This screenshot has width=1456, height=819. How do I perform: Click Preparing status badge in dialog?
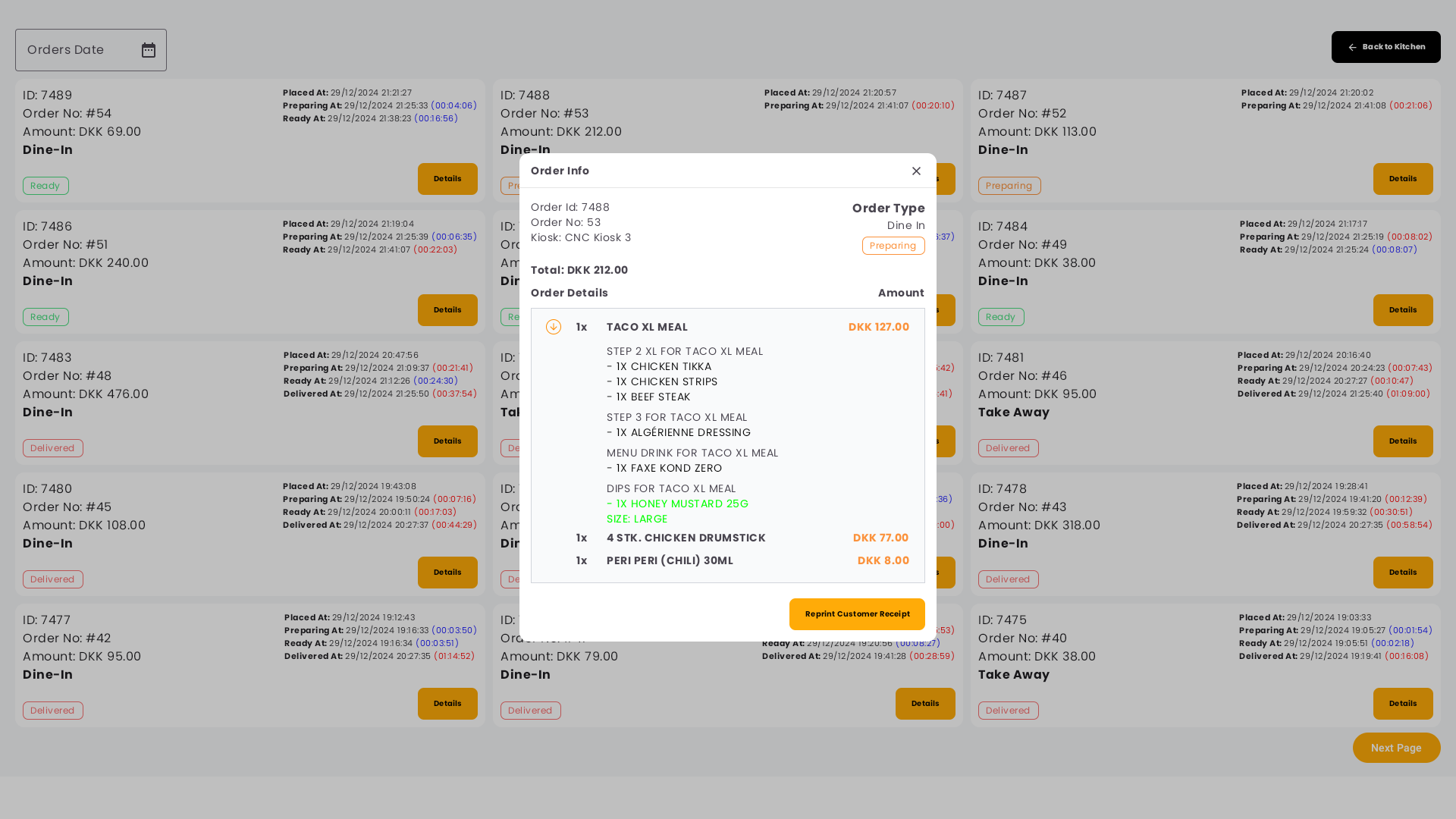point(893,246)
